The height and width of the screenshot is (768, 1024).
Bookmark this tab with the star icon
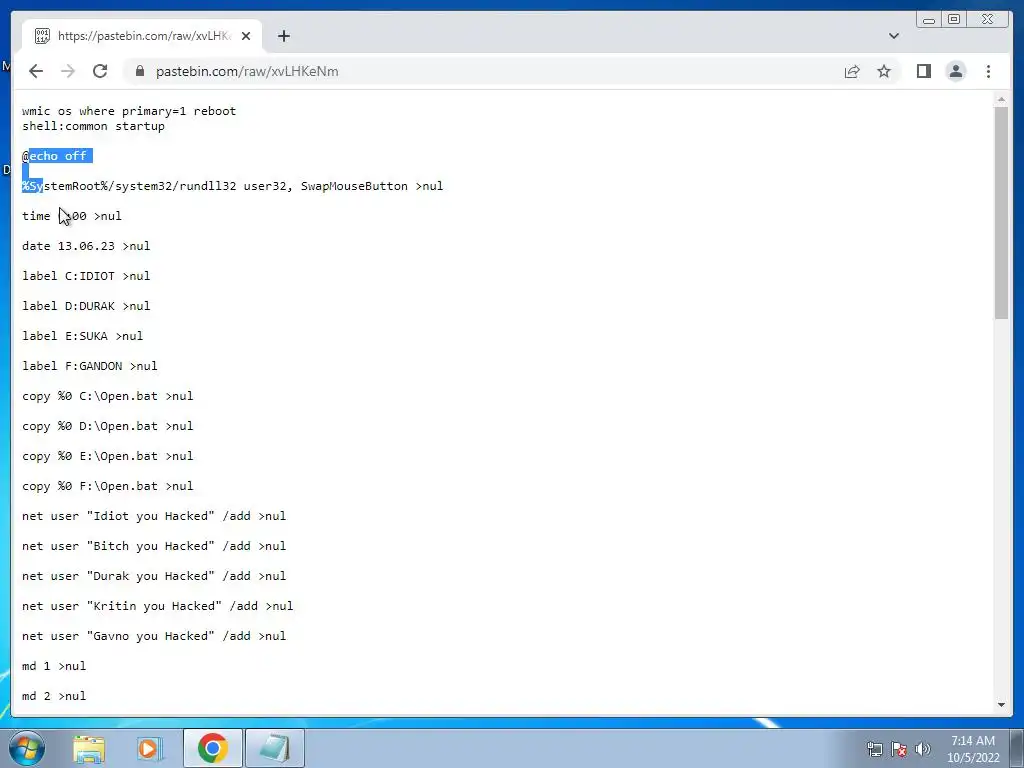click(x=884, y=71)
